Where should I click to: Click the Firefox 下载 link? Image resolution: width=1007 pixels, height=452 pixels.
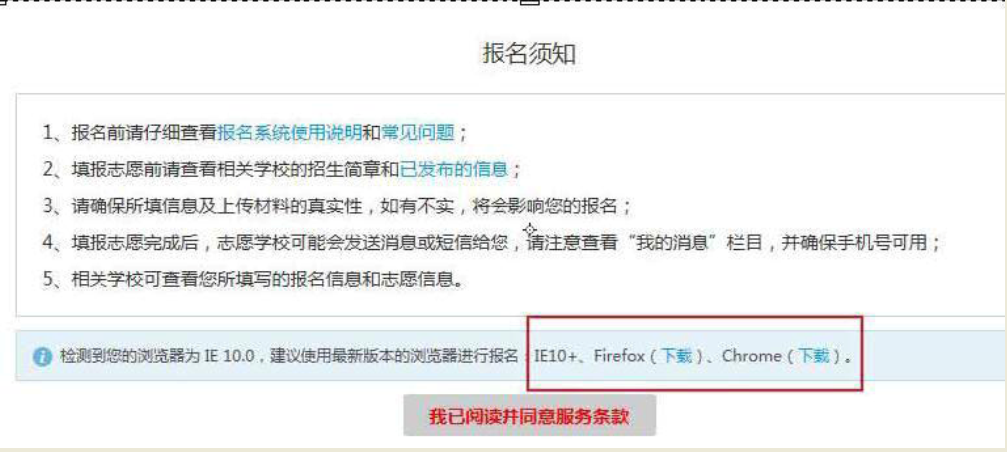point(678,356)
